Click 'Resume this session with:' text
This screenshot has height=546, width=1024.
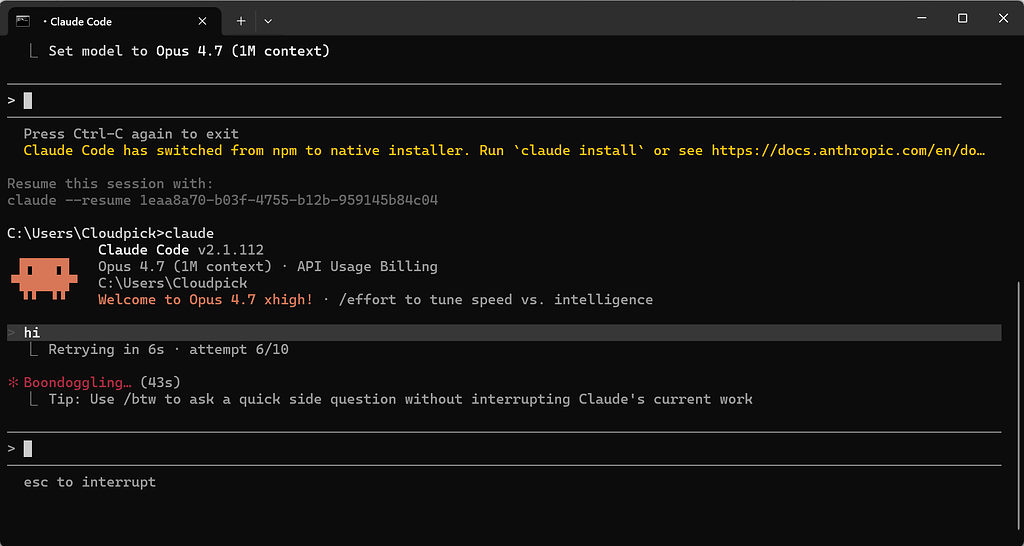click(x=110, y=184)
